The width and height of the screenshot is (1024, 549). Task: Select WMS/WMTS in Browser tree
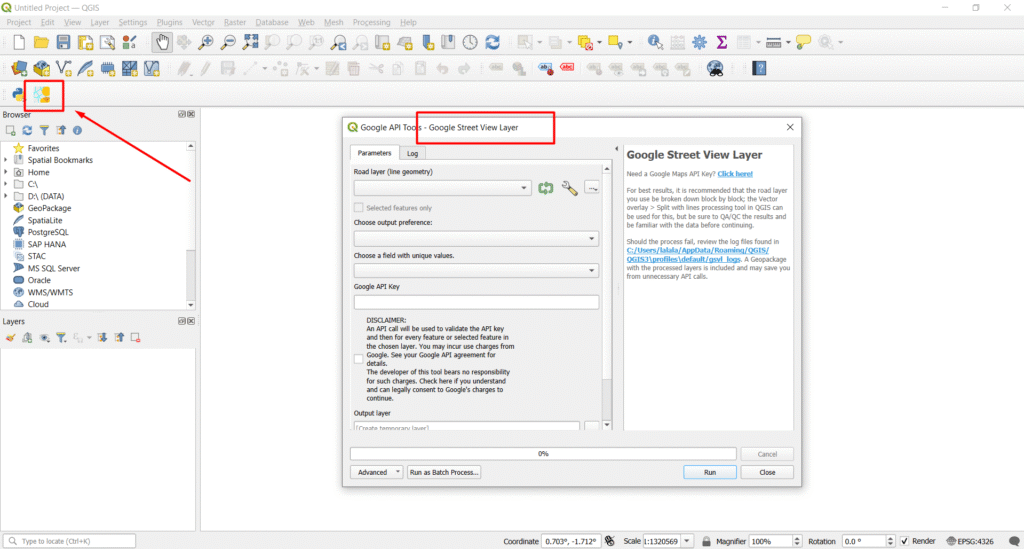click(50, 292)
